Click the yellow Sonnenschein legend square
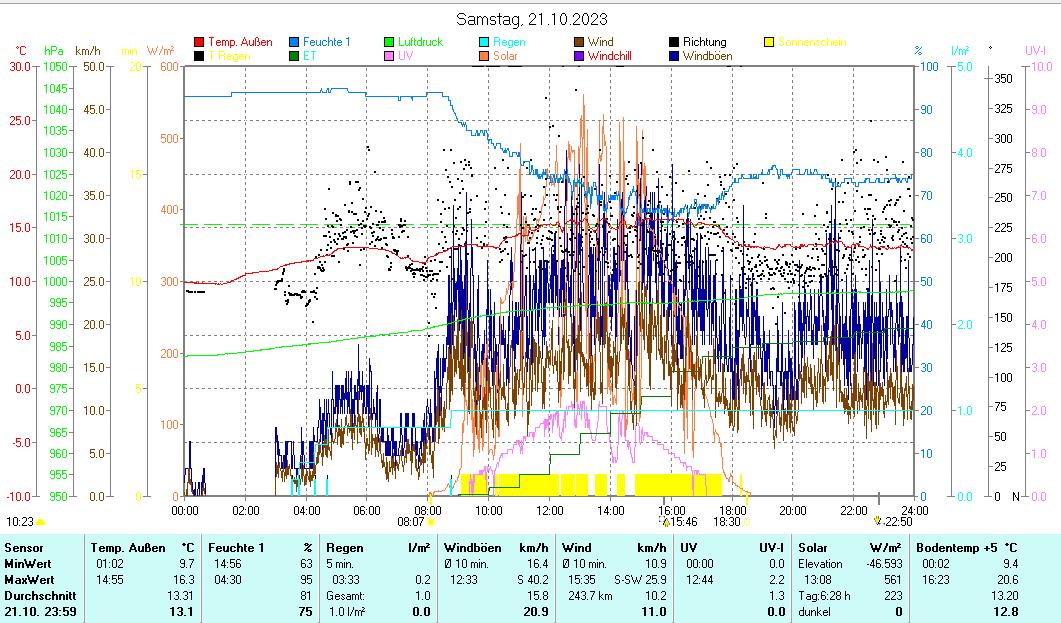Viewport: 1061px width, 623px height. [770, 42]
